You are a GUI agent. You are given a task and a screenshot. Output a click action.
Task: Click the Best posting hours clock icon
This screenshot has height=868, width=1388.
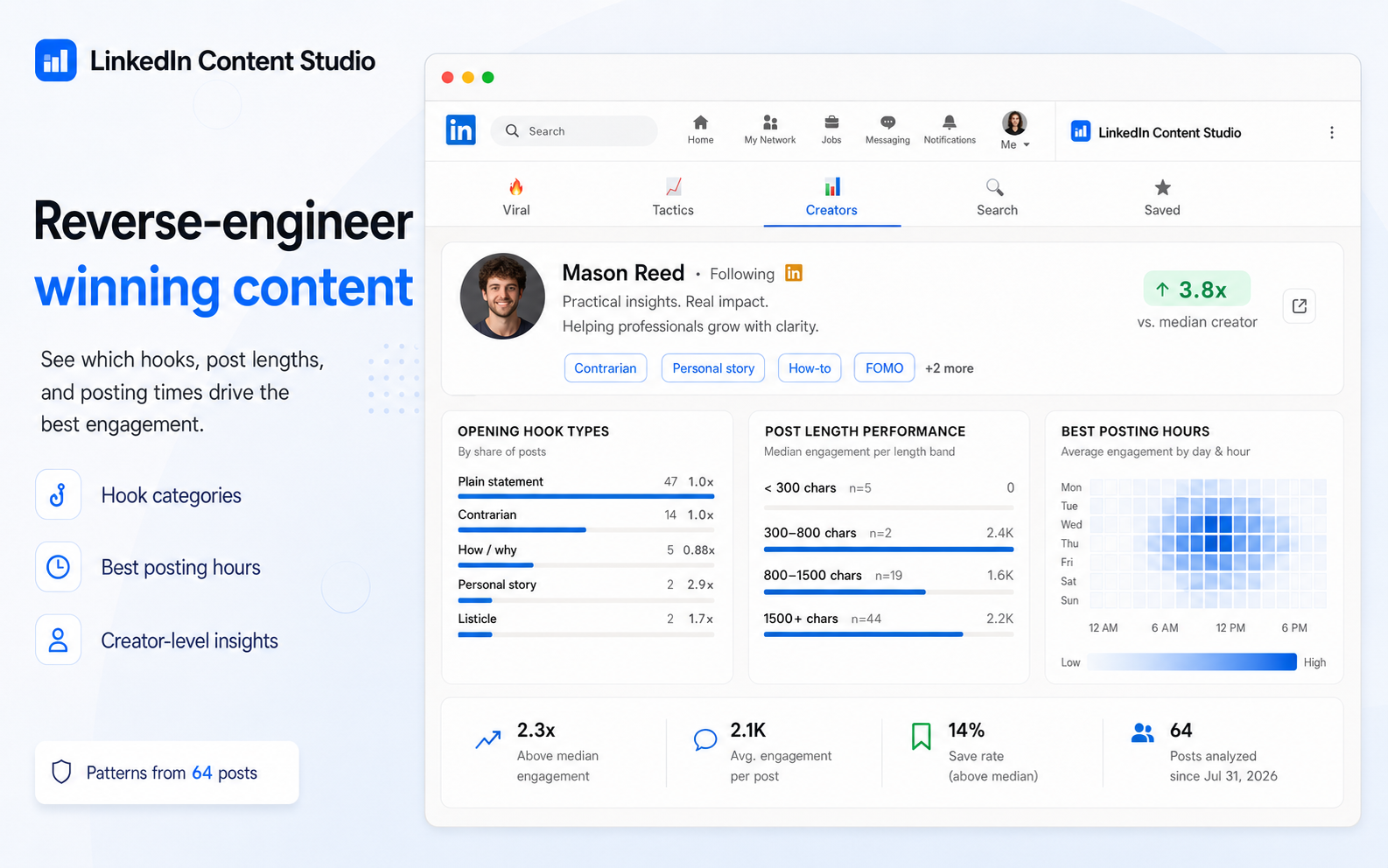point(58,567)
